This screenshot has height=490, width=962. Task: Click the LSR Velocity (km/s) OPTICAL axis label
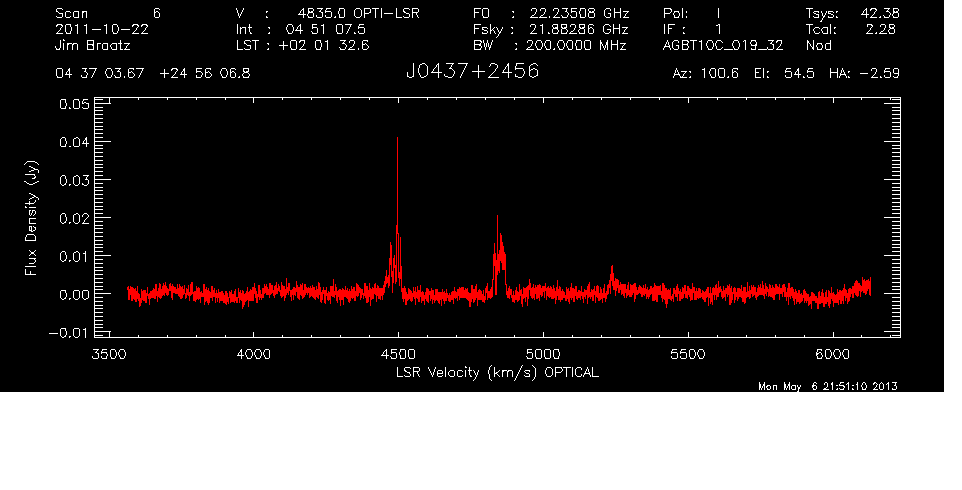[x=498, y=372]
